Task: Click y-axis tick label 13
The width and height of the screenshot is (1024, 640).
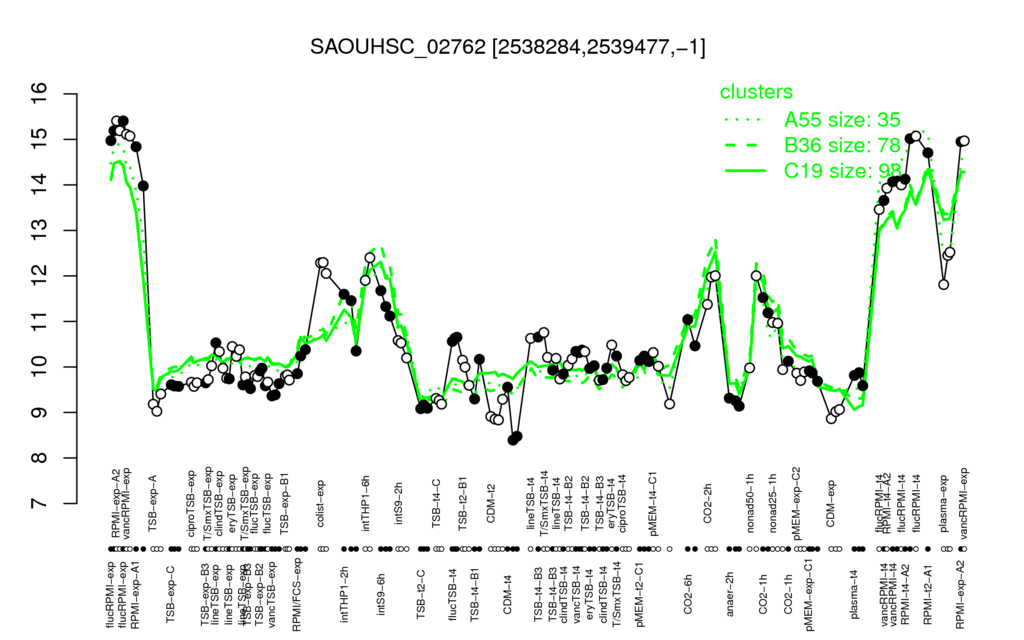Action: [39, 231]
